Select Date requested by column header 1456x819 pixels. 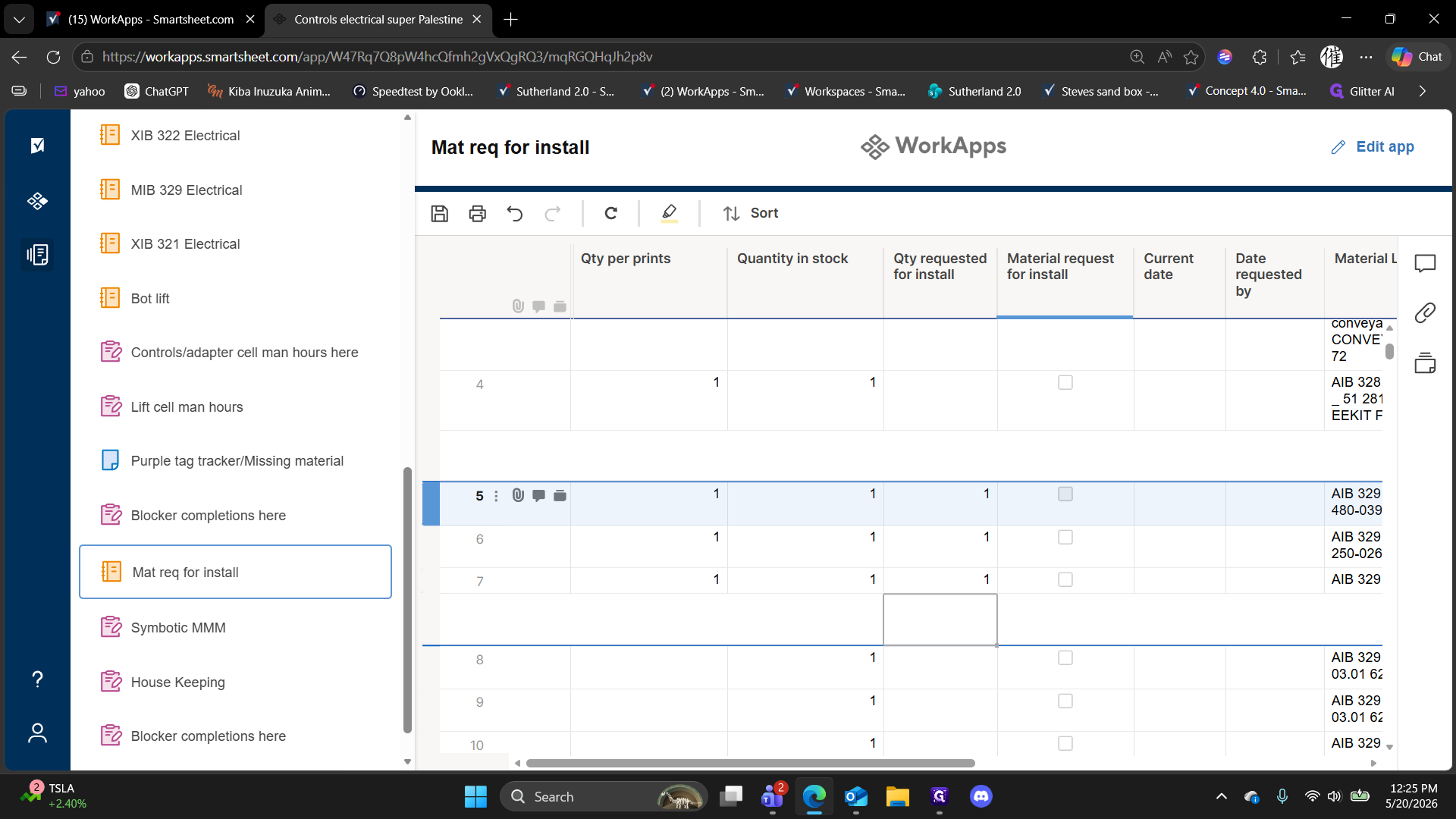(x=1276, y=281)
